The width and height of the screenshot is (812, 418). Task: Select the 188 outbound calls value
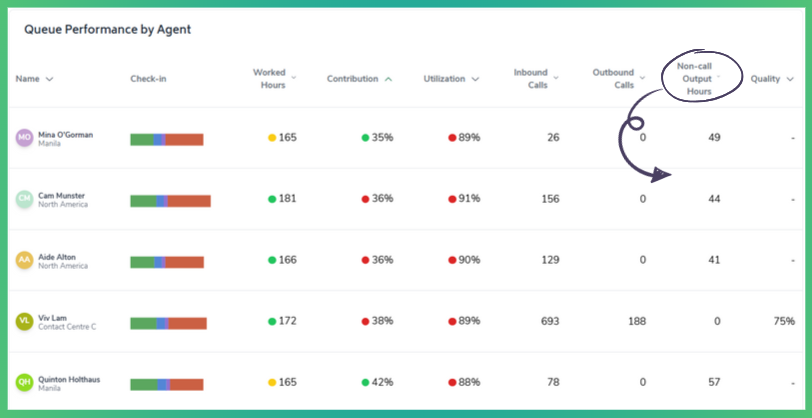tap(635, 321)
